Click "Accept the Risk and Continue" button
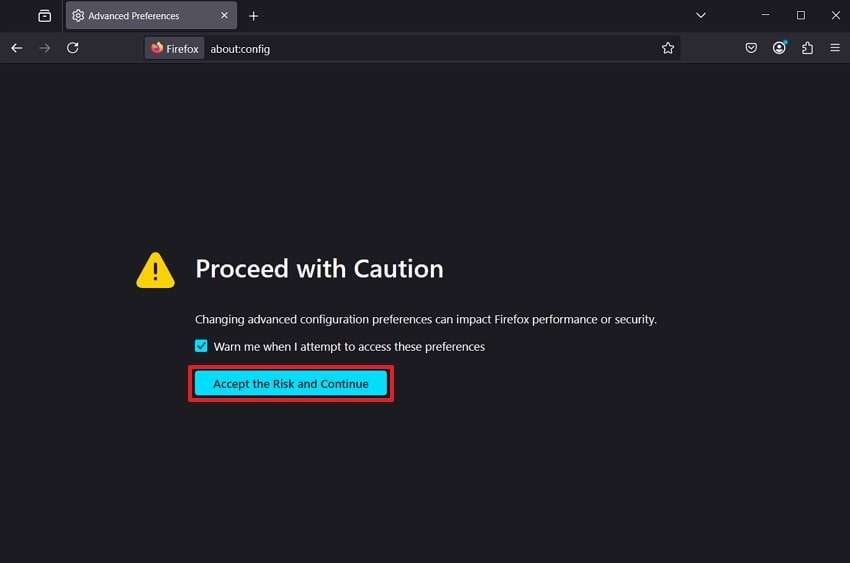Image resolution: width=850 pixels, height=563 pixels. click(x=291, y=384)
